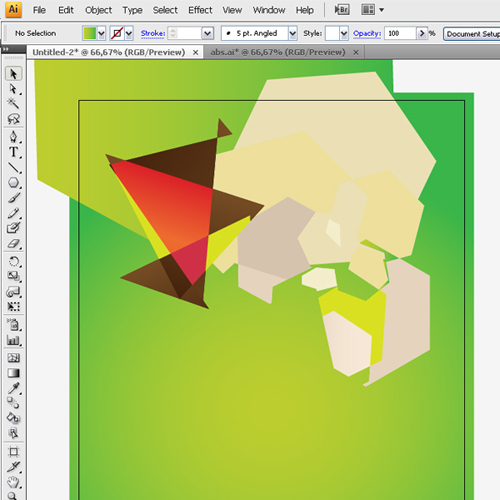Image resolution: width=500 pixels, height=500 pixels.
Task: Choose the Slice tool
Action: [x=13, y=467]
